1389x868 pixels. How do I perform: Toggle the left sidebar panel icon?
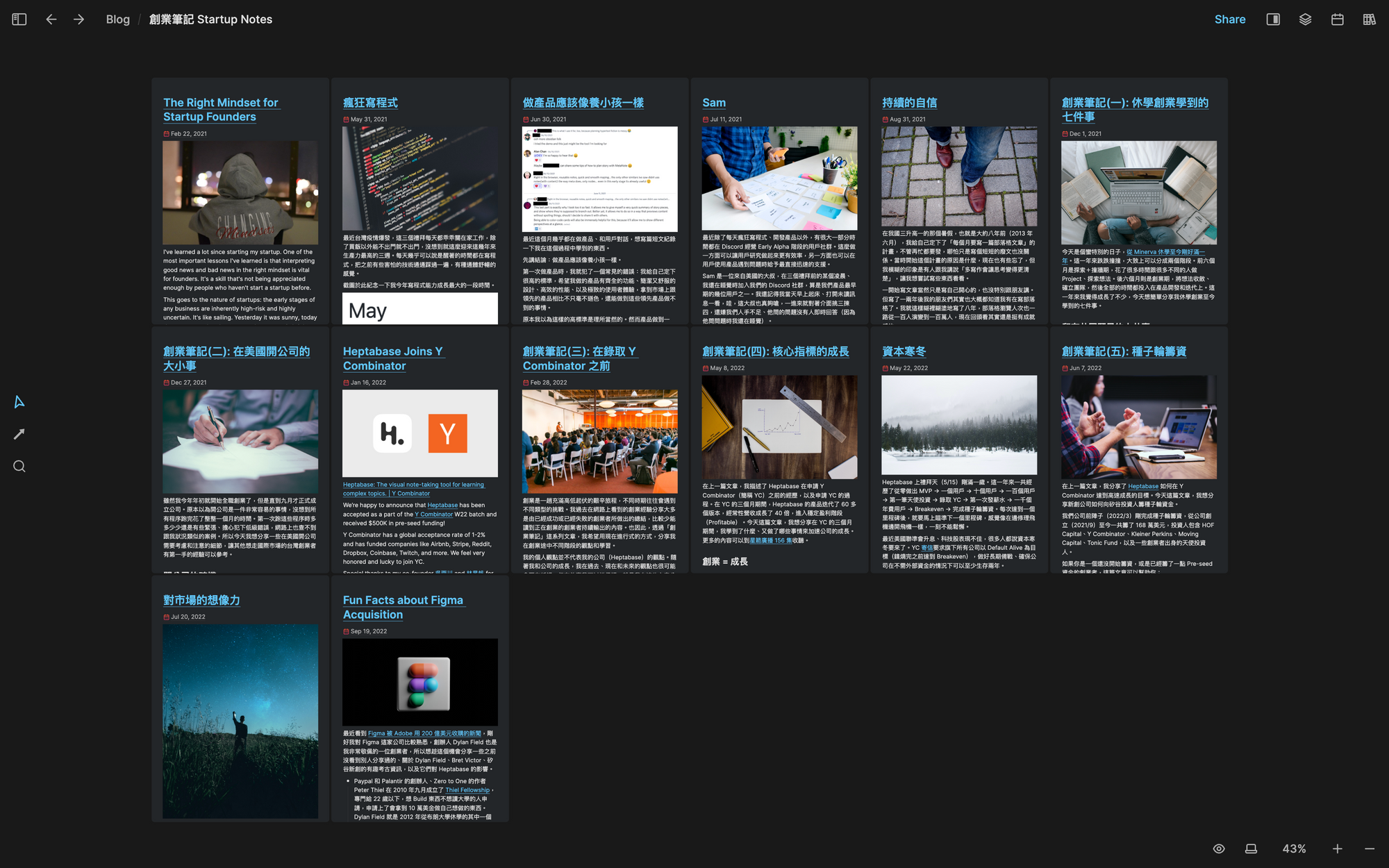19,19
